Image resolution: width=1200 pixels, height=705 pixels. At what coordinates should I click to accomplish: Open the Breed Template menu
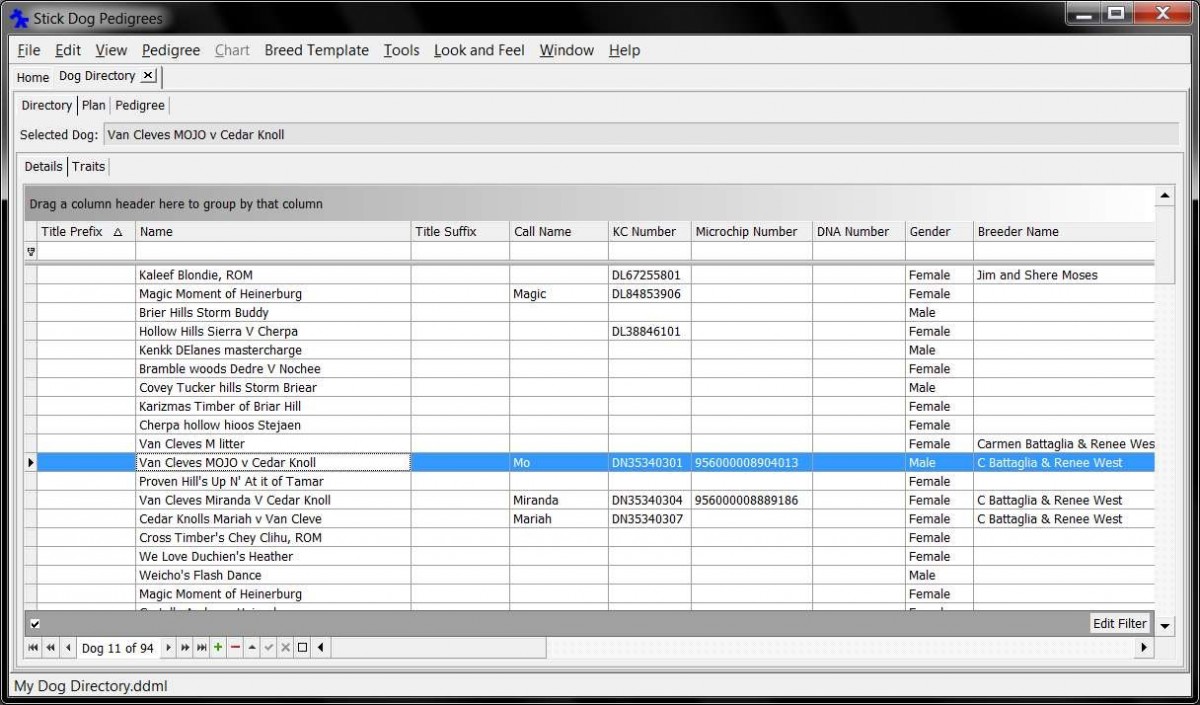tap(316, 50)
